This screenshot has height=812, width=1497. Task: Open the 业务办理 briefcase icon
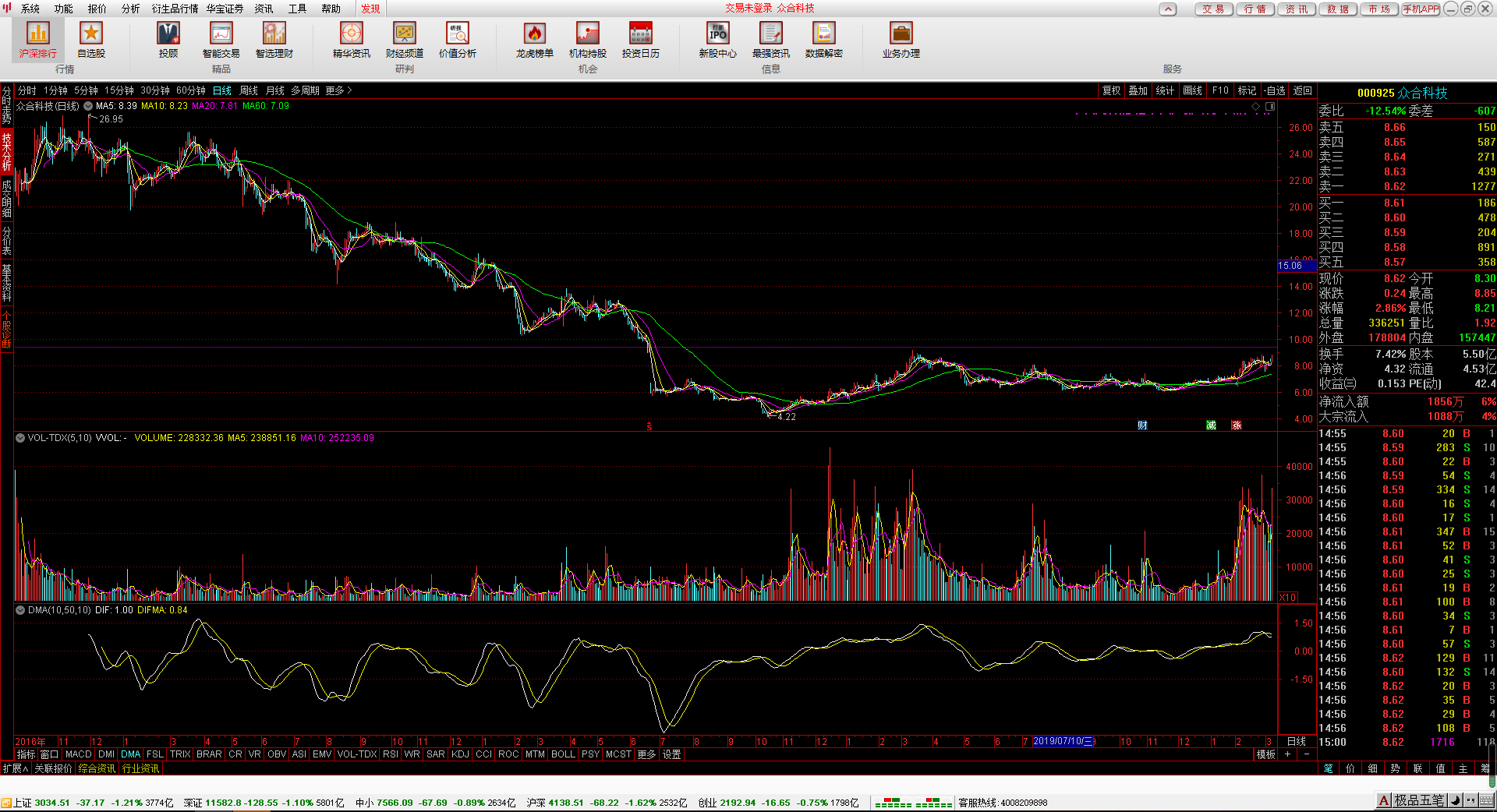point(901,40)
